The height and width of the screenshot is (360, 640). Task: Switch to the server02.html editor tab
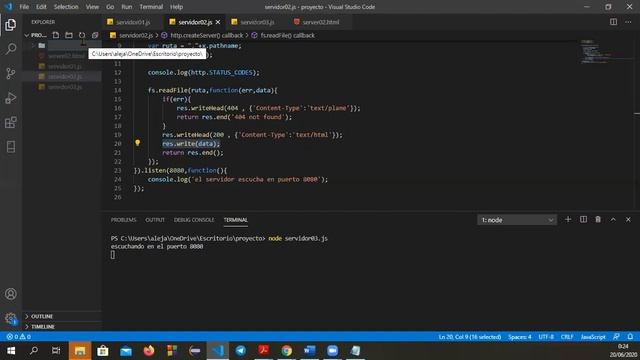[x=320, y=22]
